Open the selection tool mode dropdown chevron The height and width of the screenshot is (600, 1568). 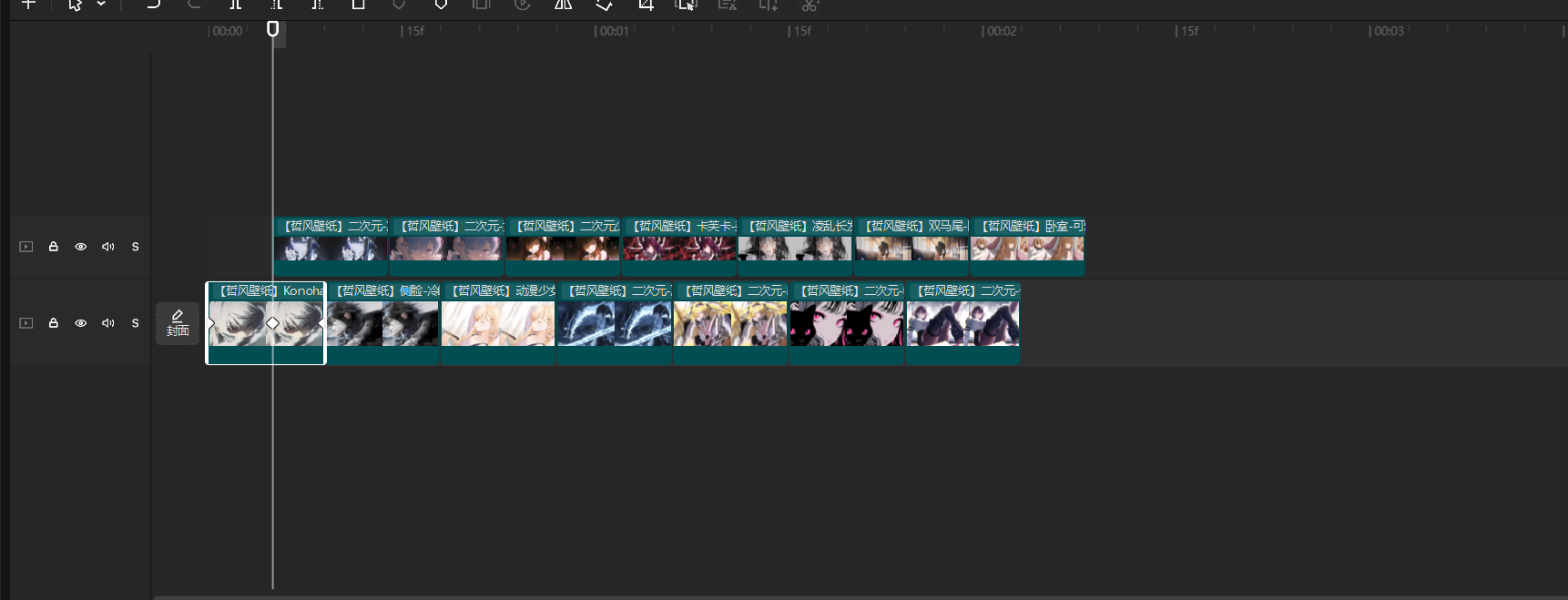point(101,5)
